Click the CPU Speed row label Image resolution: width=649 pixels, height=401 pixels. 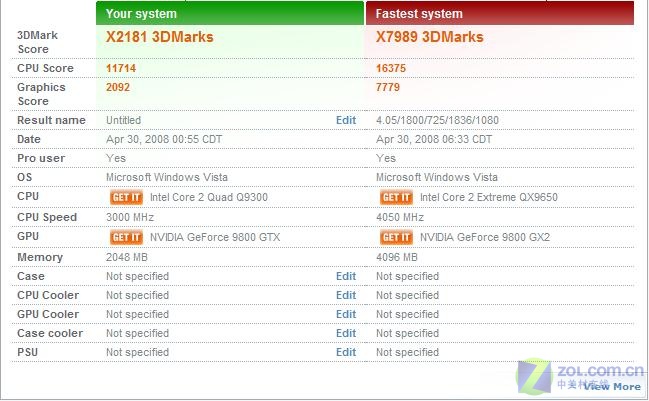pos(47,218)
